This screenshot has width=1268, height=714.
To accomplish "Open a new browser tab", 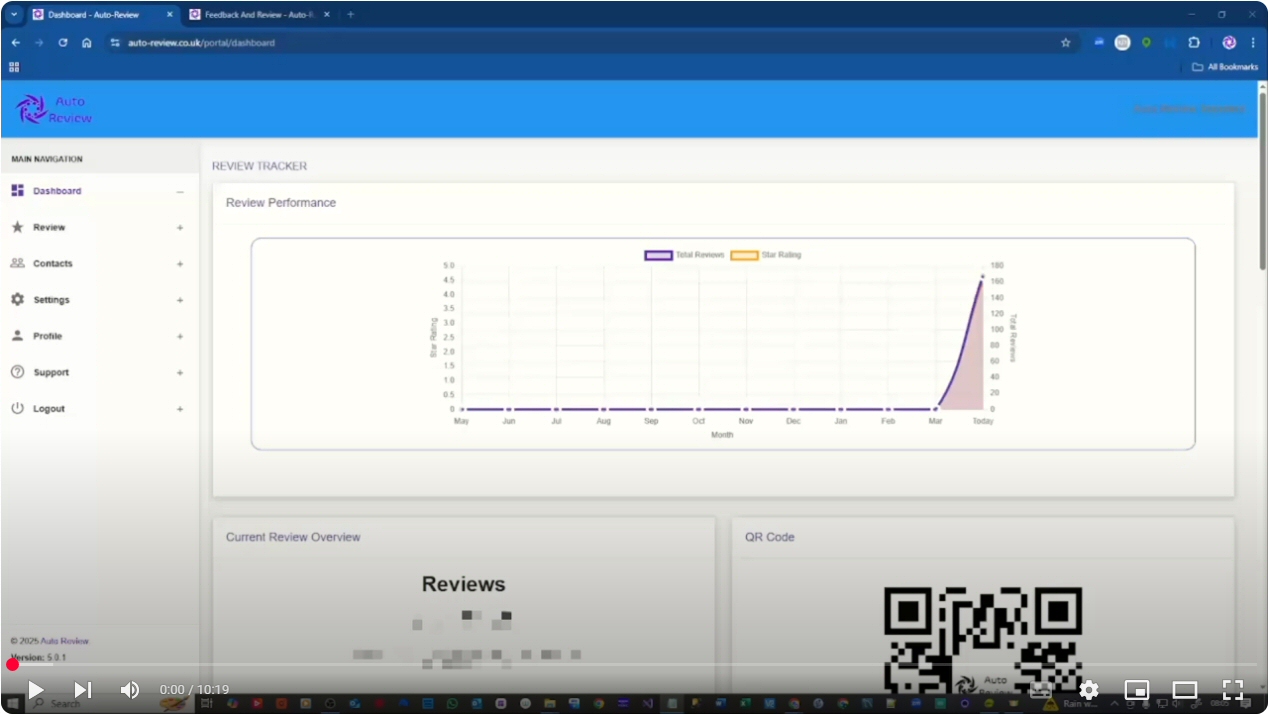I will pos(350,15).
